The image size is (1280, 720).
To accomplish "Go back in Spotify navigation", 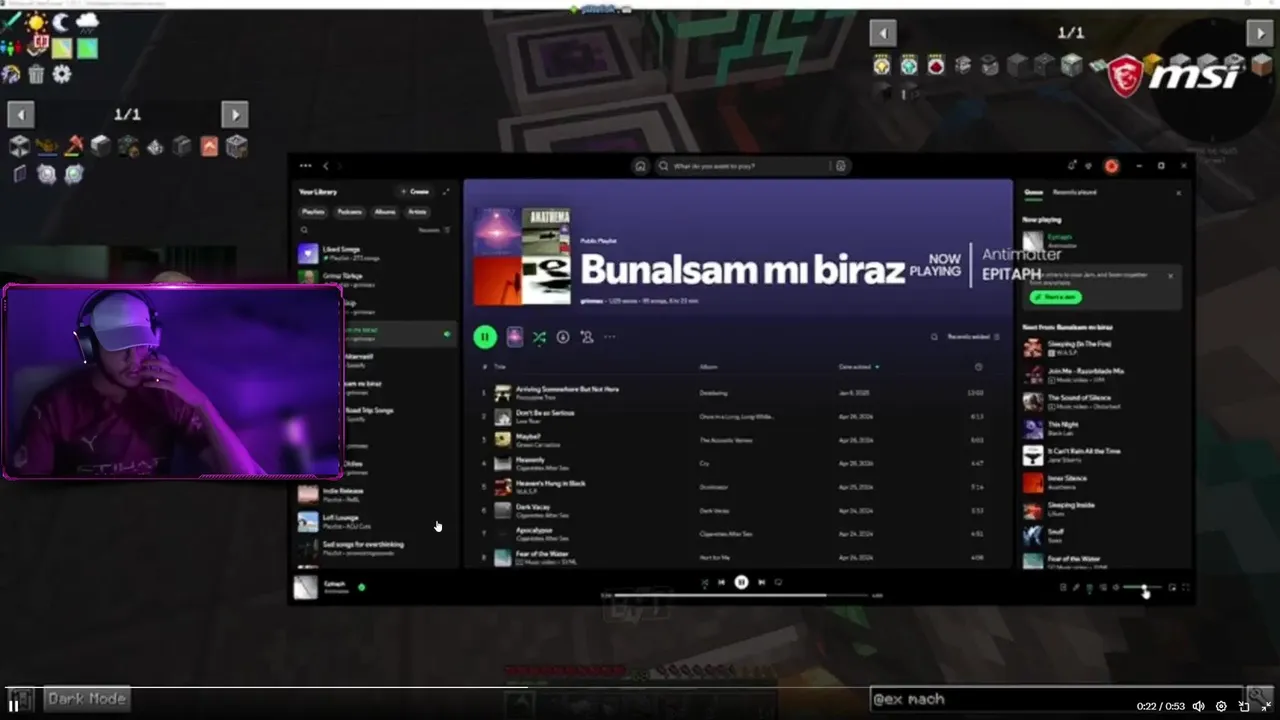I will [x=326, y=166].
